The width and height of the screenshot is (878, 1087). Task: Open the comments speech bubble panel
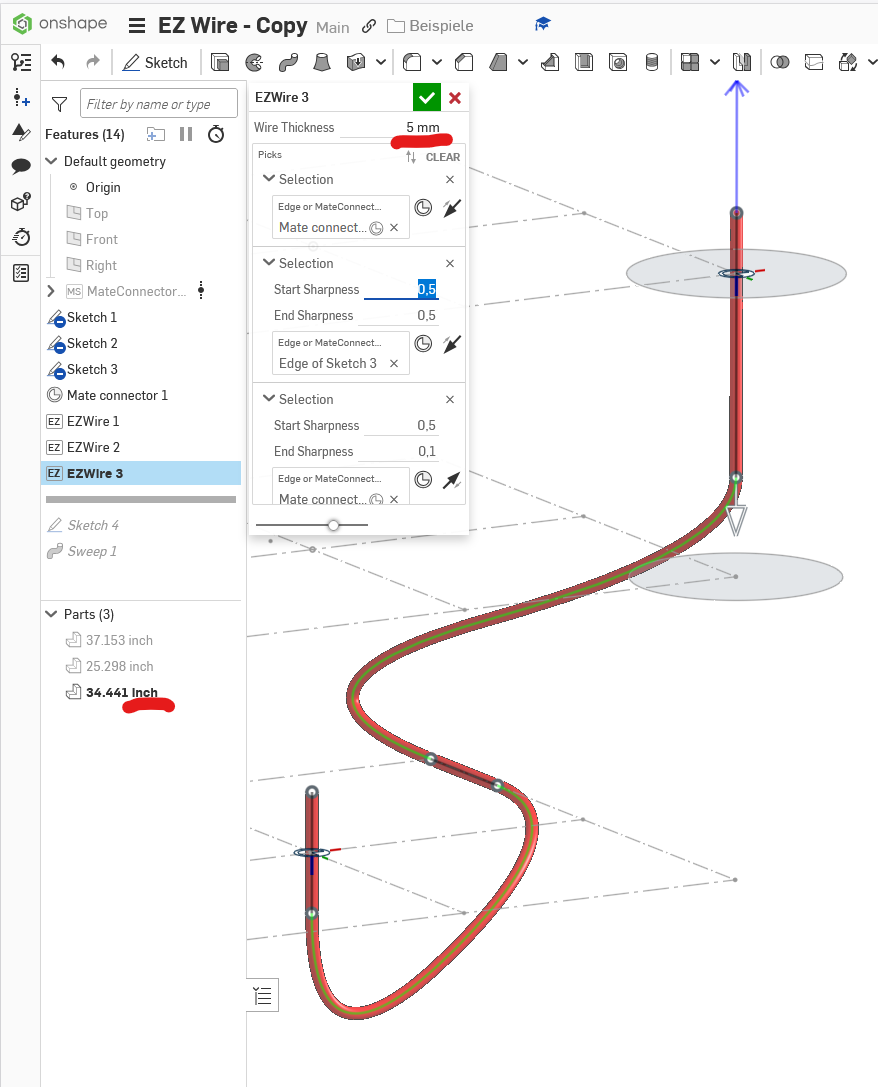coord(21,166)
